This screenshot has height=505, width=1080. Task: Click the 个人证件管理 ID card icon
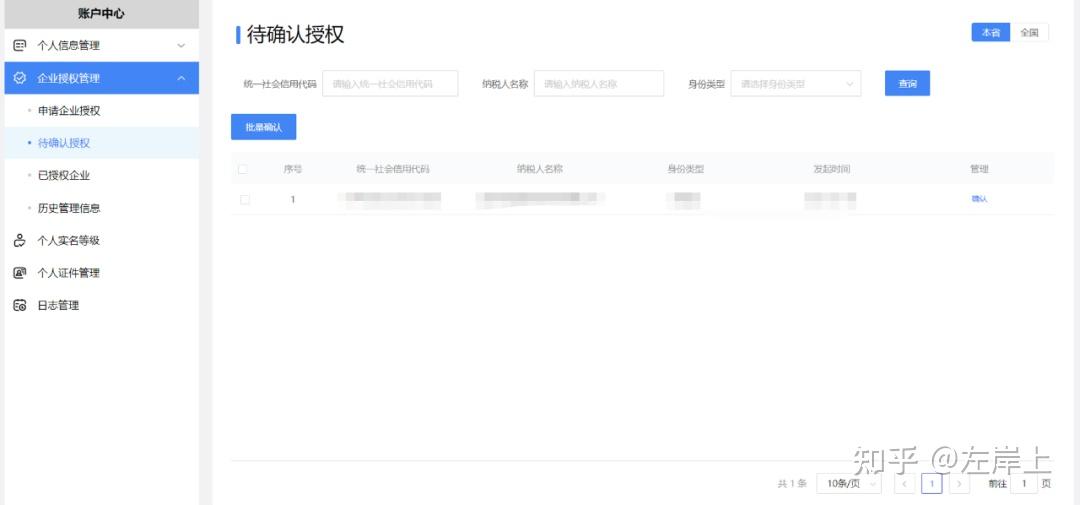point(20,273)
